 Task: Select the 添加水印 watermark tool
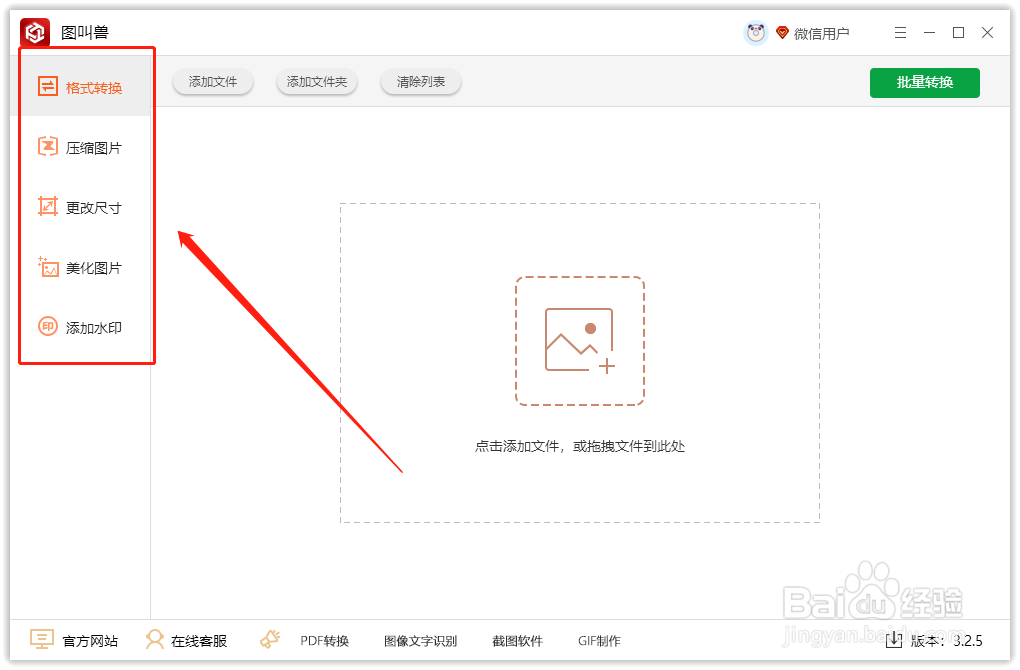point(84,327)
